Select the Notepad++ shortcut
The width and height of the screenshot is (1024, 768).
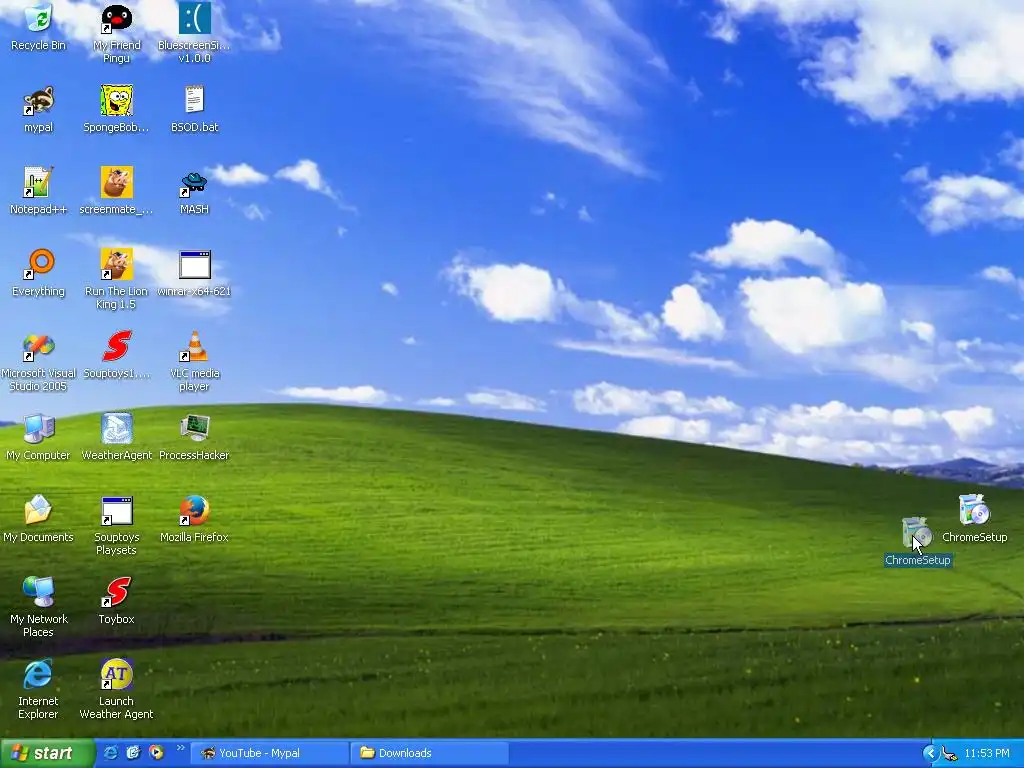point(39,191)
